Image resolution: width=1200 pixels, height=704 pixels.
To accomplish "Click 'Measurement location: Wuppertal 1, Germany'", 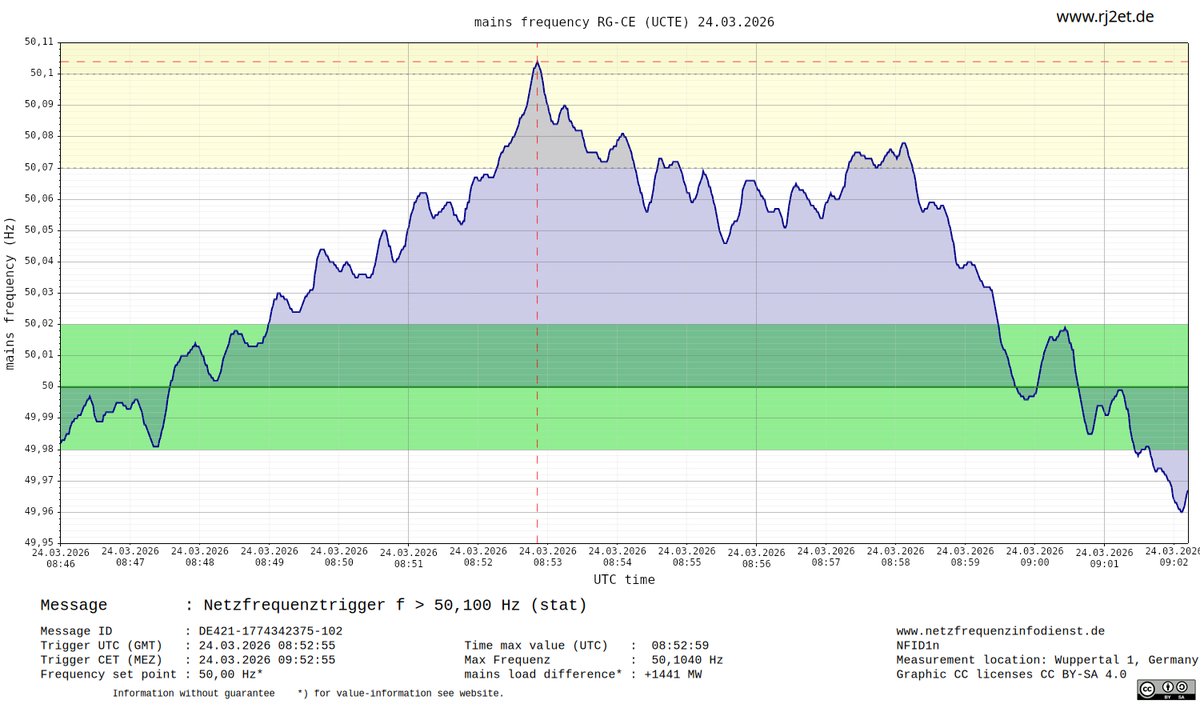I will click(1047, 660).
